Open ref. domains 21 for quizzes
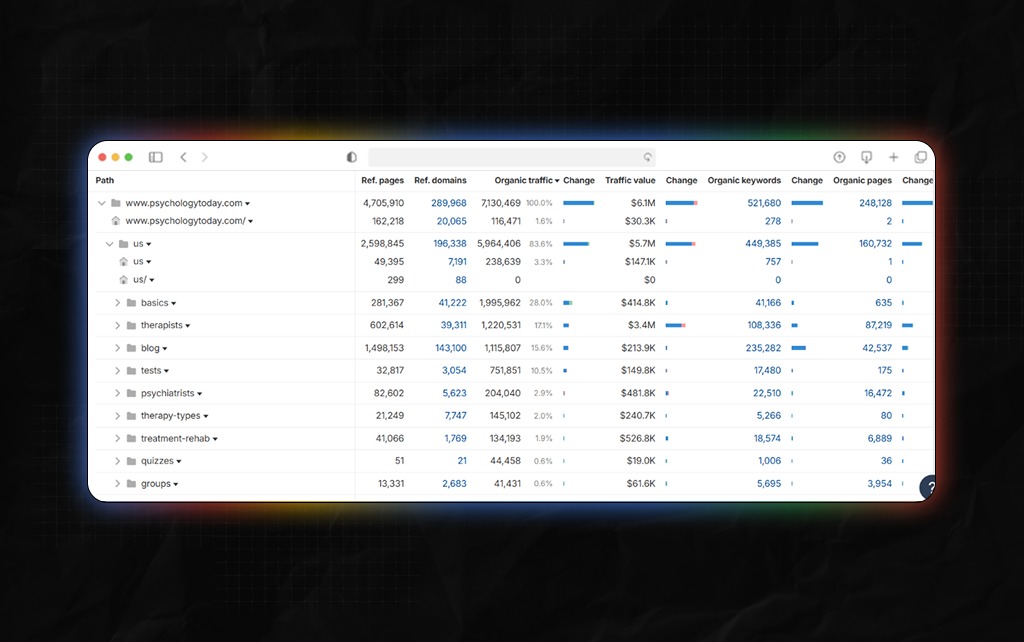This screenshot has width=1024, height=642. tap(462, 461)
